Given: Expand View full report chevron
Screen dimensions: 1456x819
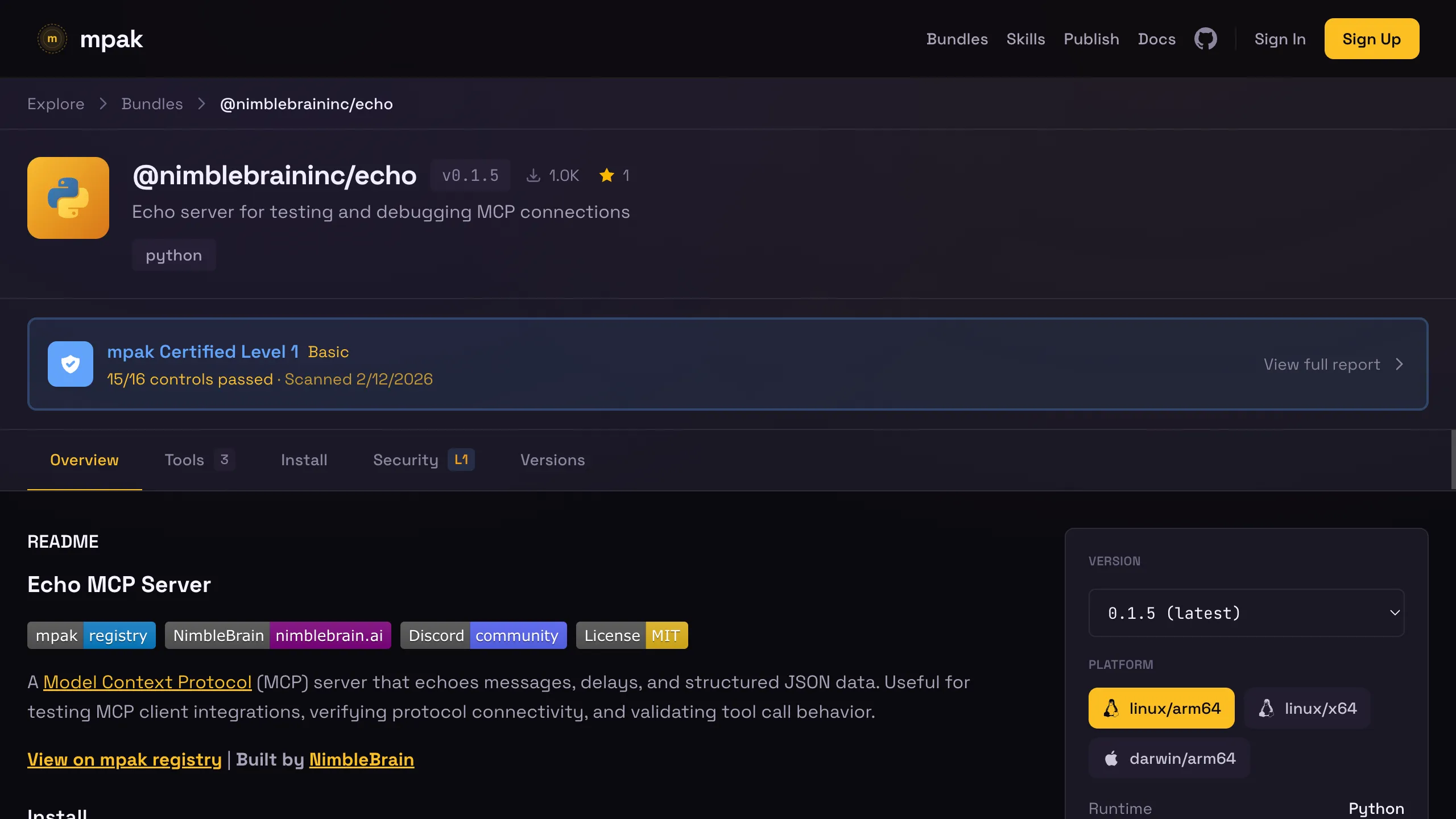Looking at the screenshot, I should (1399, 364).
